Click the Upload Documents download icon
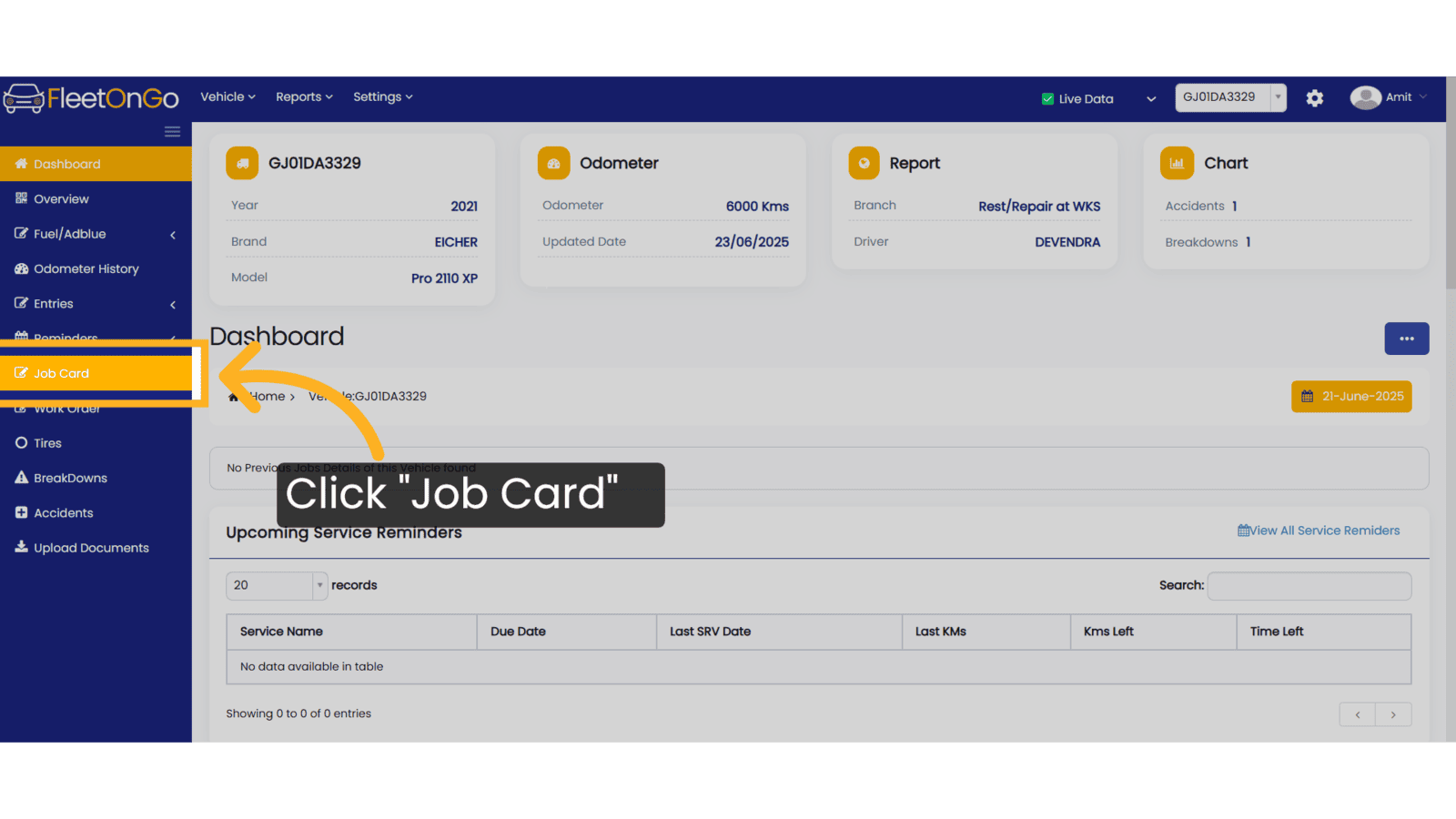The image size is (1456, 819). pyautogui.click(x=21, y=547)
